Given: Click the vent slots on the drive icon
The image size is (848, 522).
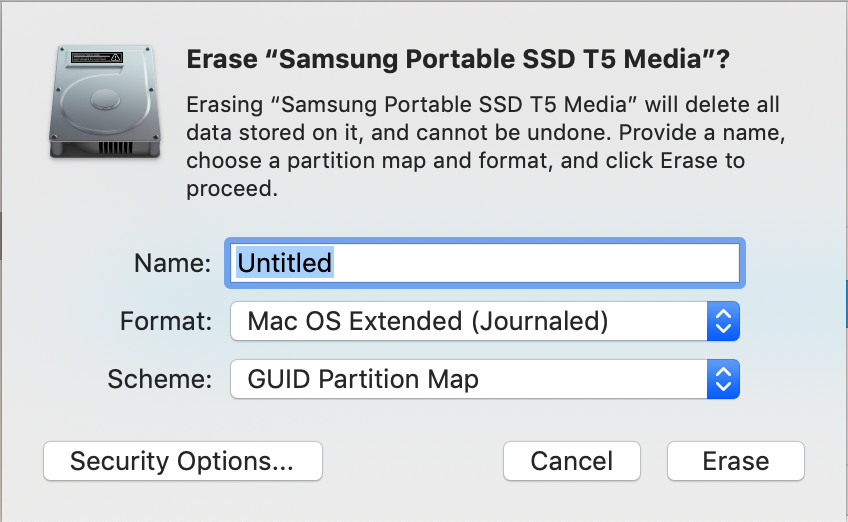Looking at the screenshot, I should 115,146.
